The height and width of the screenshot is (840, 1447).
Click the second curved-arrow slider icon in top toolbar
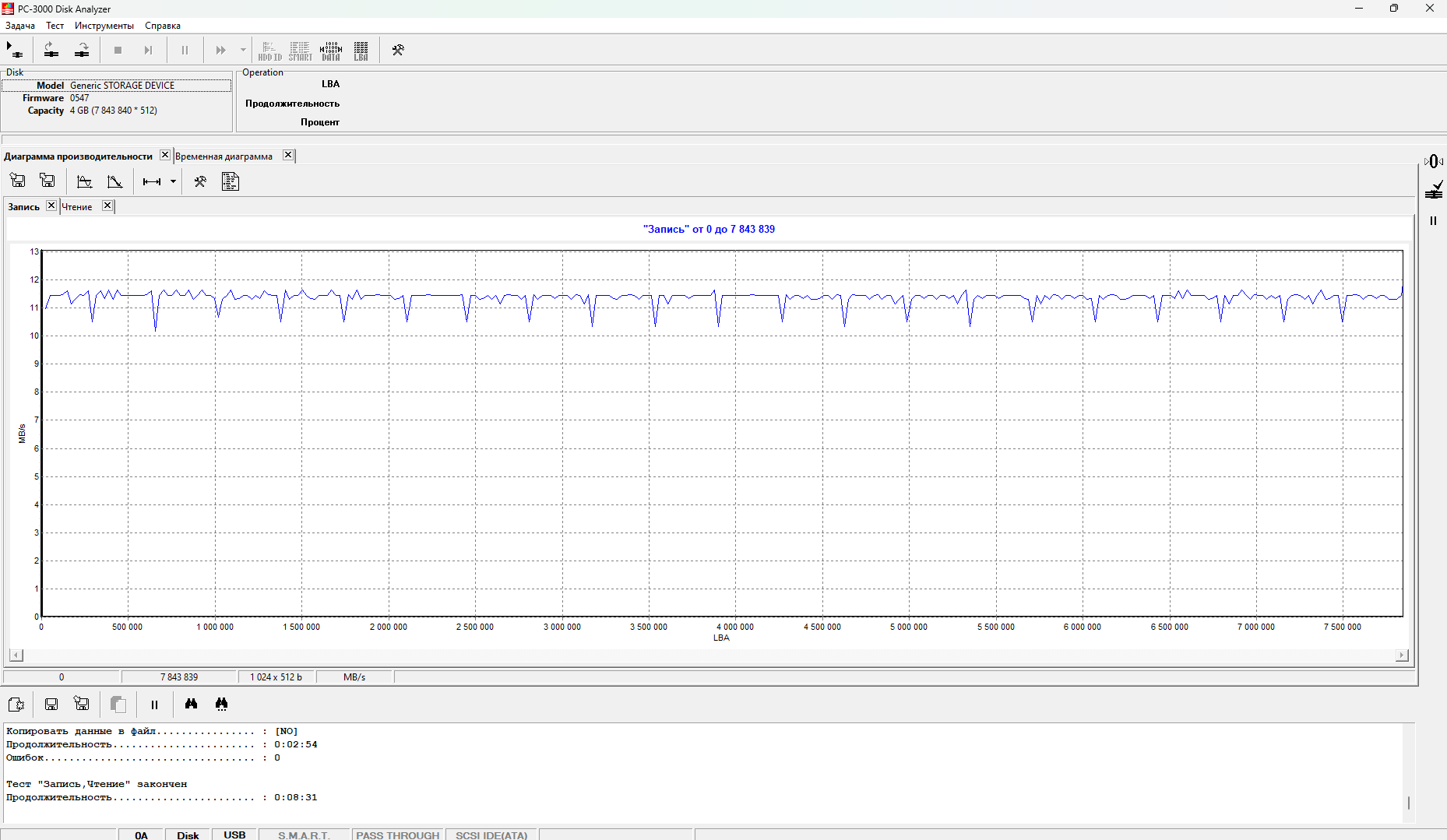[x=82, y=50]
